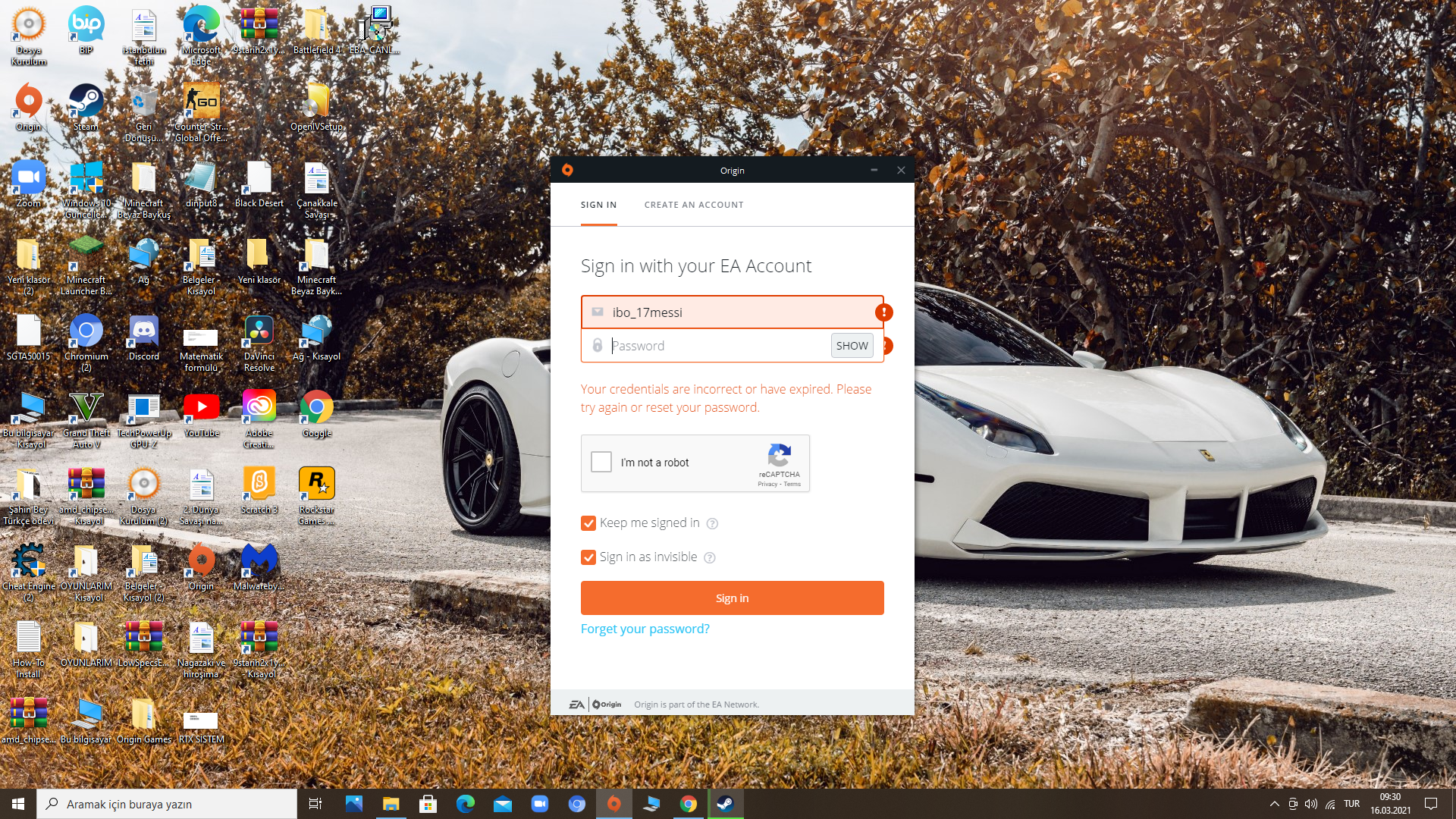
Task: Expand hidden system tray icons
Action: [1274, 804]
